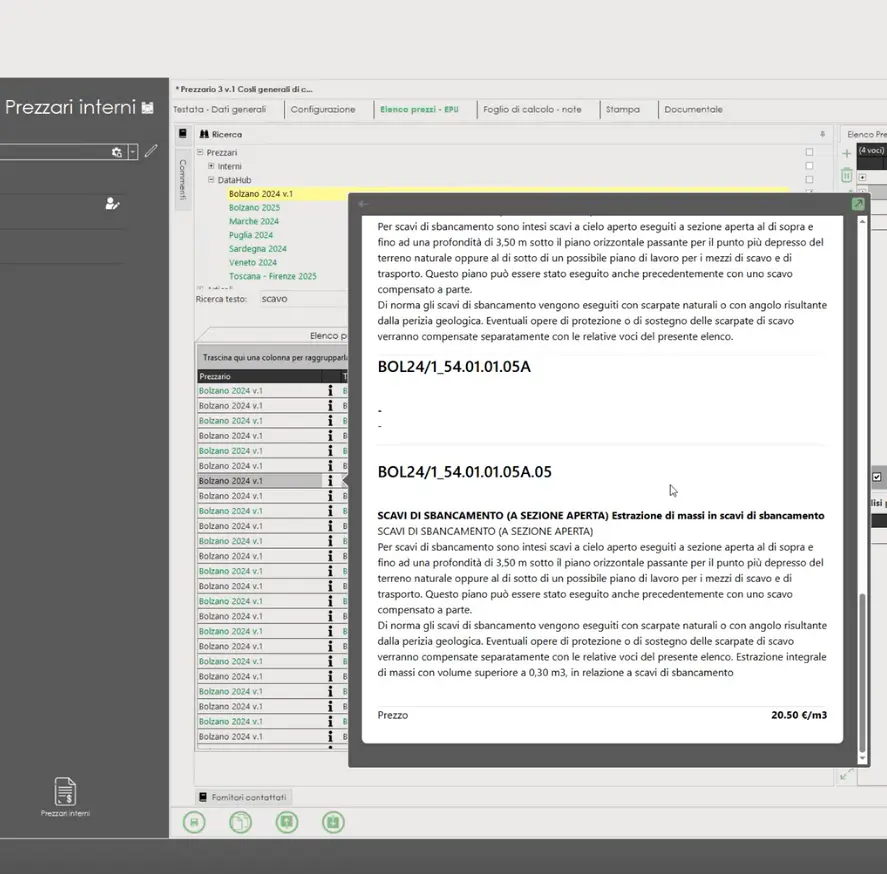The height and width of the screenshot is (874, 887).
Task: Switch to the Configurazione tab
Action: [322, 109]
